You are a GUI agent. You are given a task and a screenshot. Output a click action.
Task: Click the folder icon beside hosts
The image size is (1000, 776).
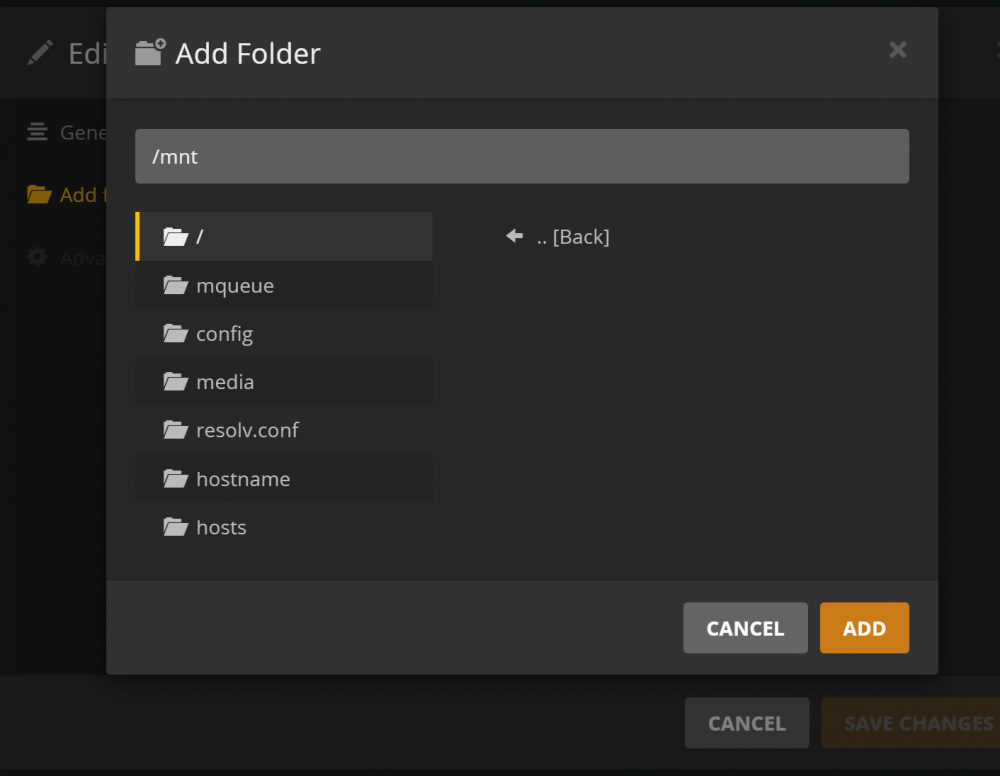(x=175, y=527)
